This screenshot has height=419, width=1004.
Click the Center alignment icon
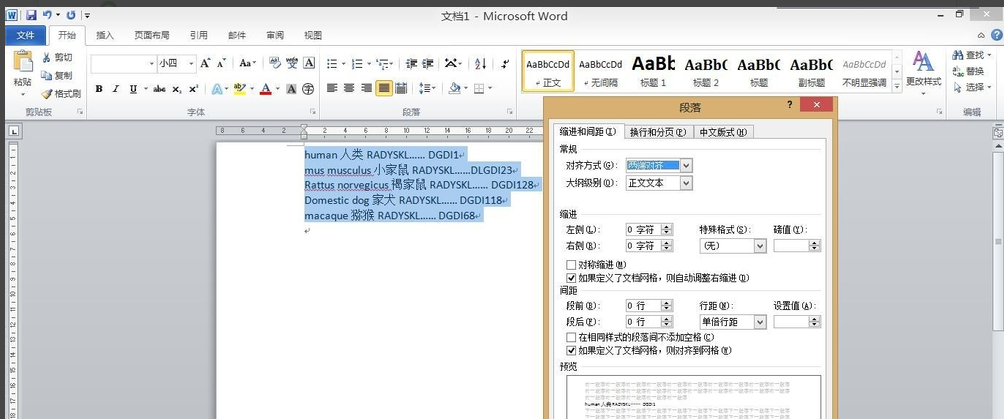pyautogui.click(x=349, y=88)
